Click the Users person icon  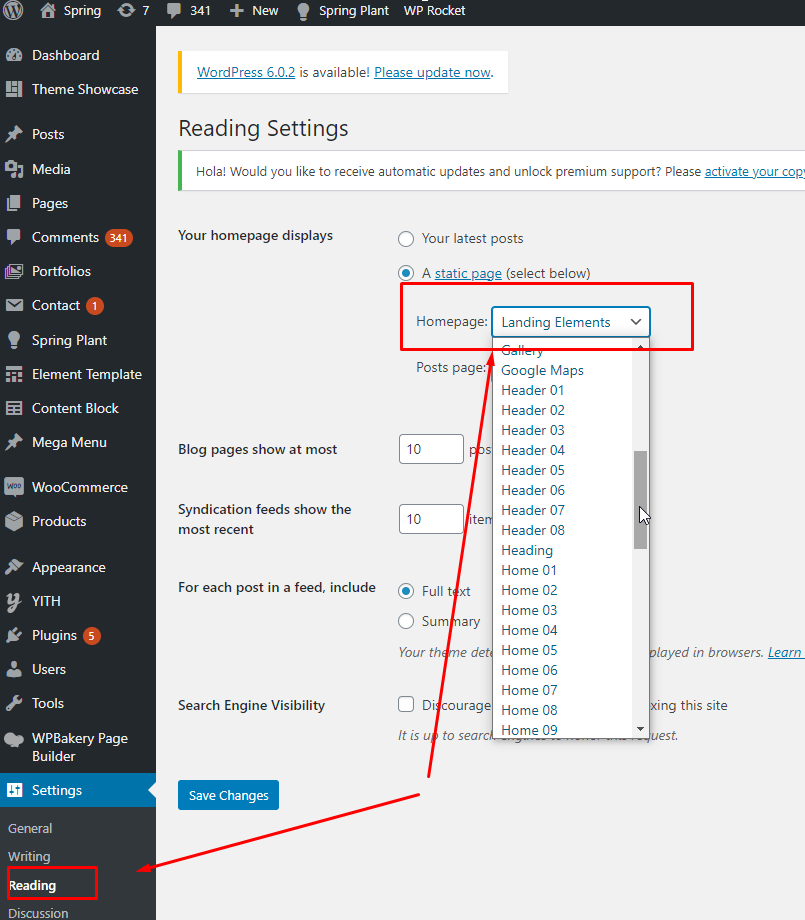point(14,669)
